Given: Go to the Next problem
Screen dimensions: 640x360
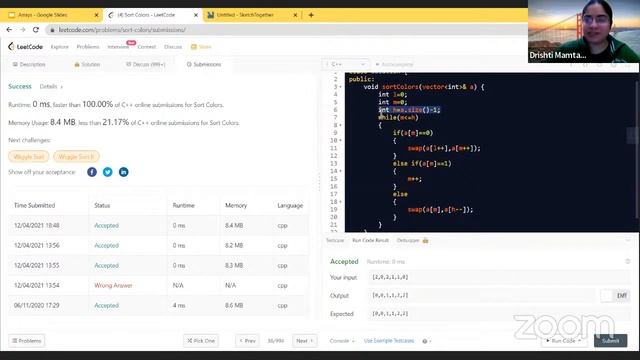Looking at the screenshot, I should pos(304,341).
